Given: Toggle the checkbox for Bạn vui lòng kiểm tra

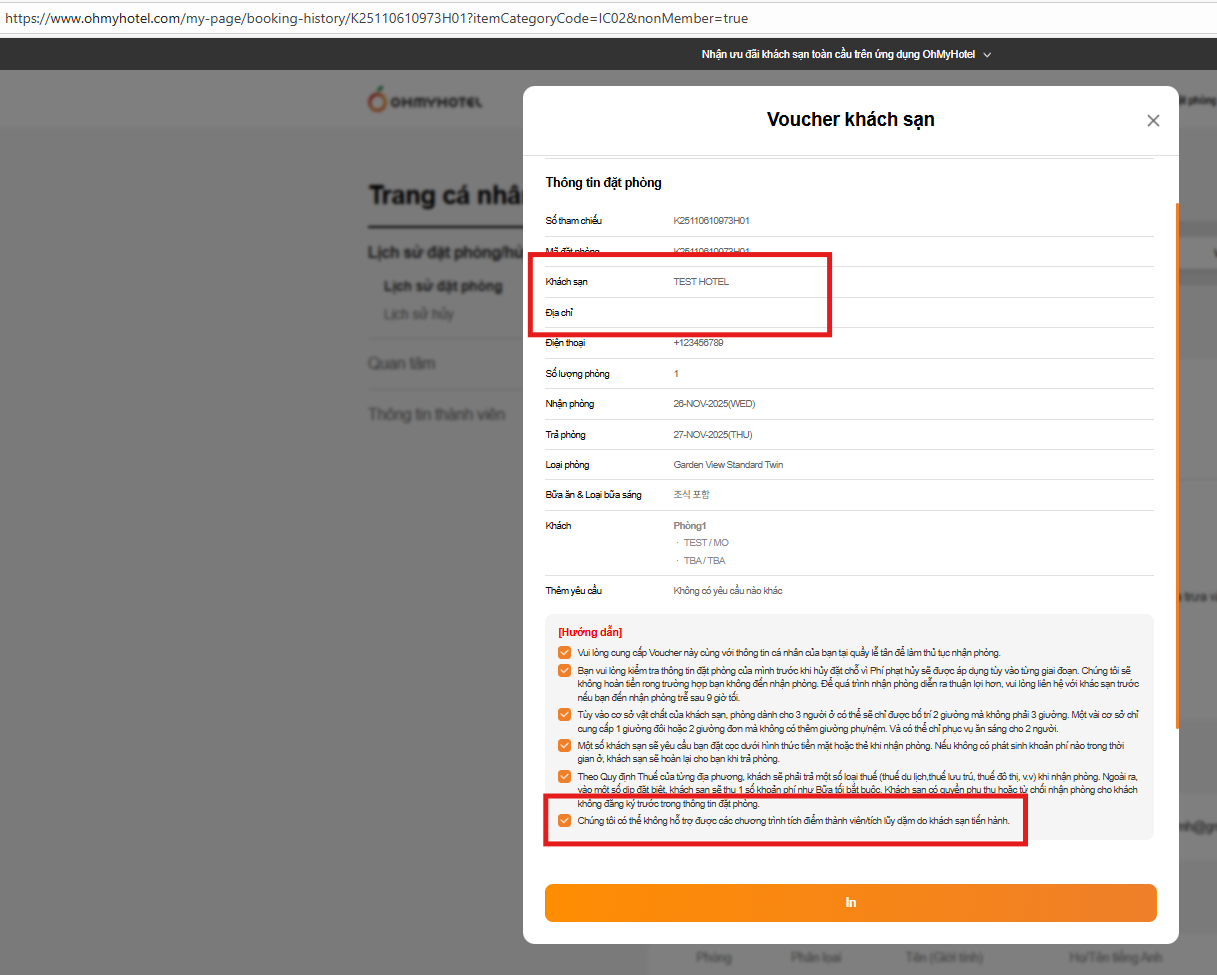Looking at the screenshot, I should [565, 670].
